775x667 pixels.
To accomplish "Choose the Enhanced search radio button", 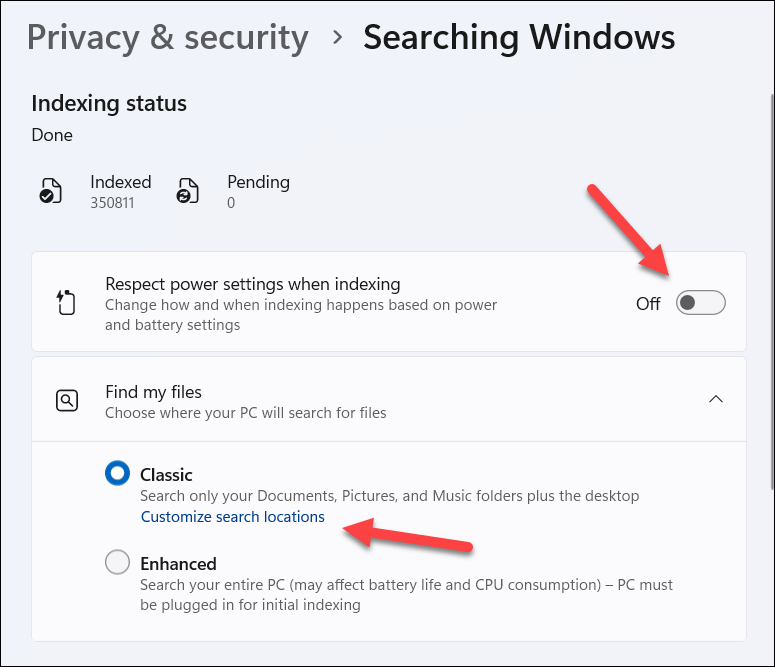I will 117,563.
